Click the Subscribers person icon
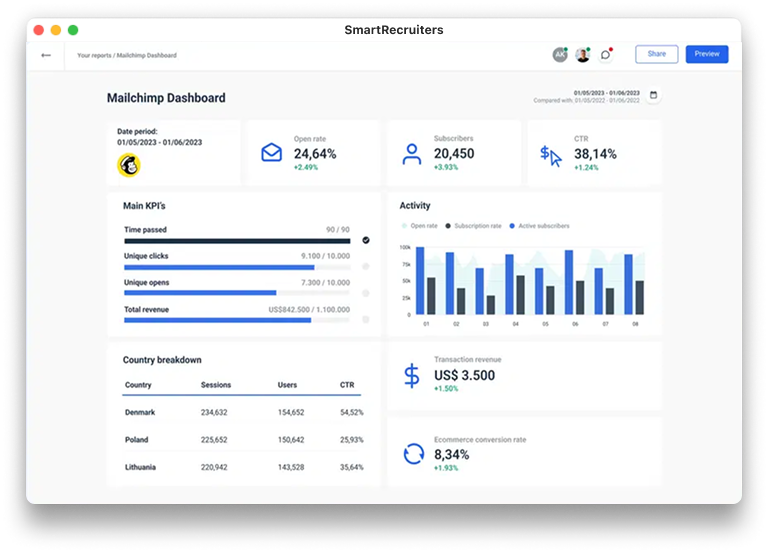This screenshot has height=552, width=768. pos(411,154)
